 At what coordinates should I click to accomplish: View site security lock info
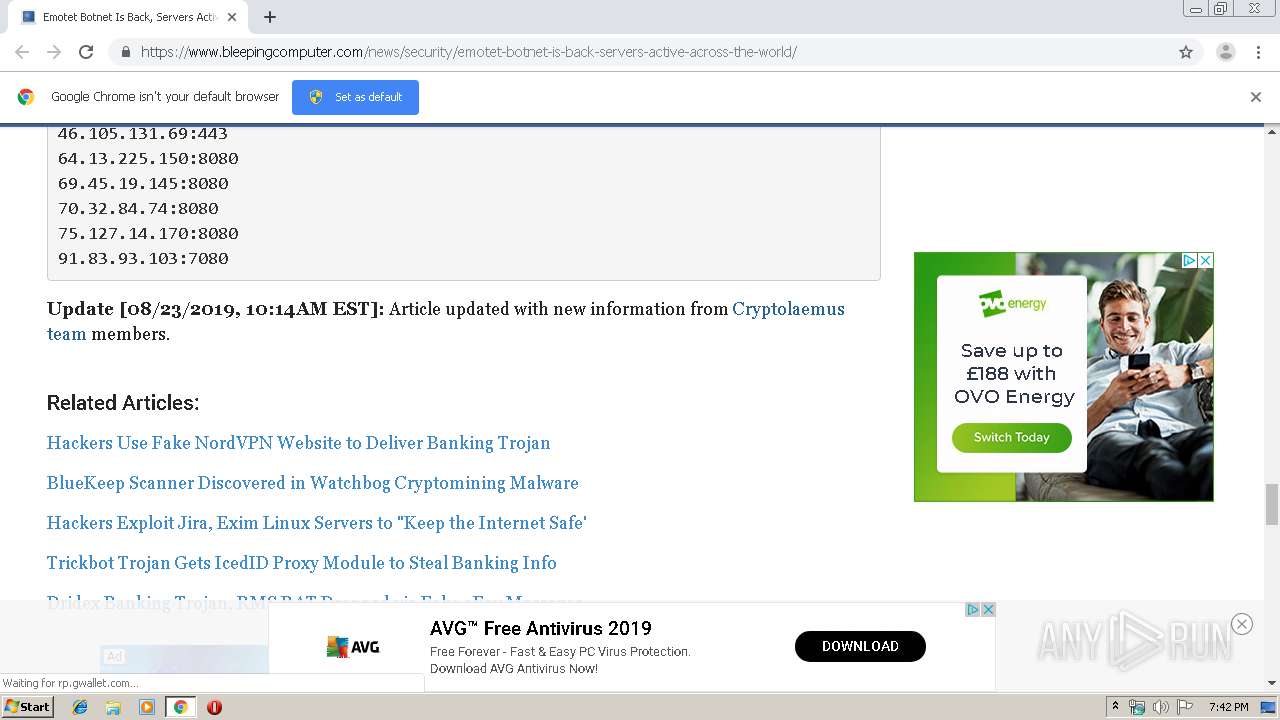125,52
